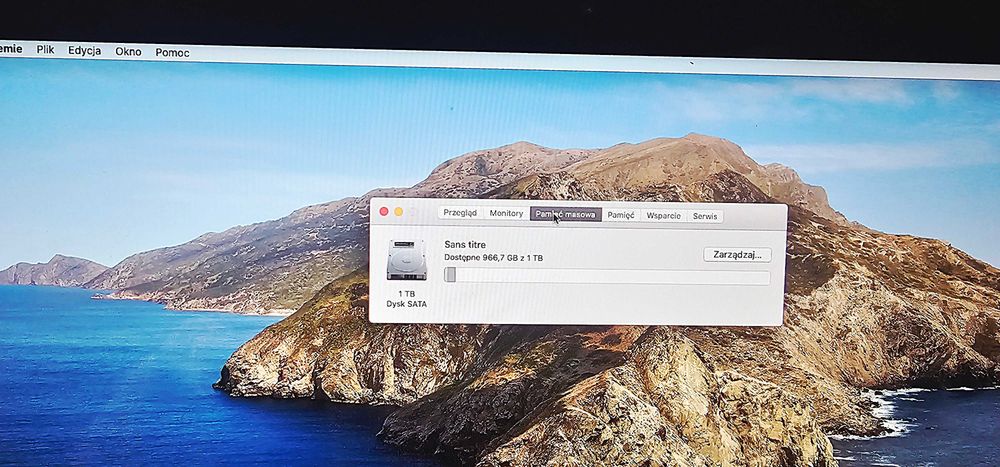Click the 1 TB capacity label under disk

click(406, 293)
